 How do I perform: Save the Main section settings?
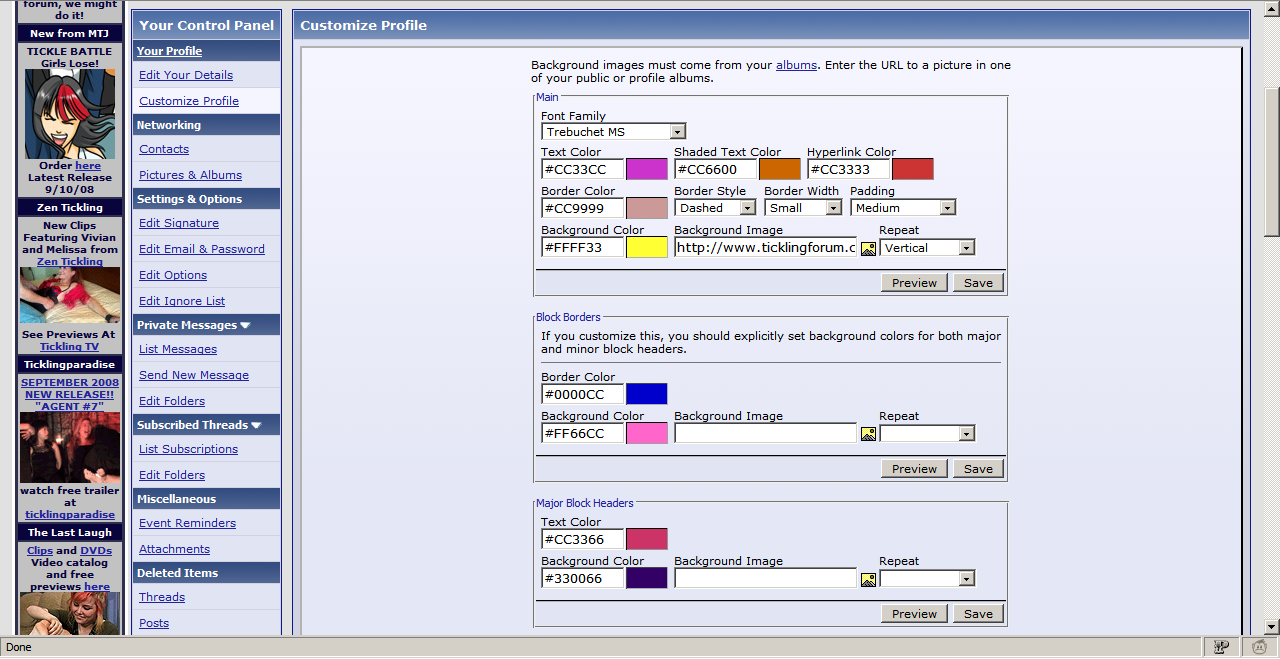pyautogui.click(x=977, y=283)
